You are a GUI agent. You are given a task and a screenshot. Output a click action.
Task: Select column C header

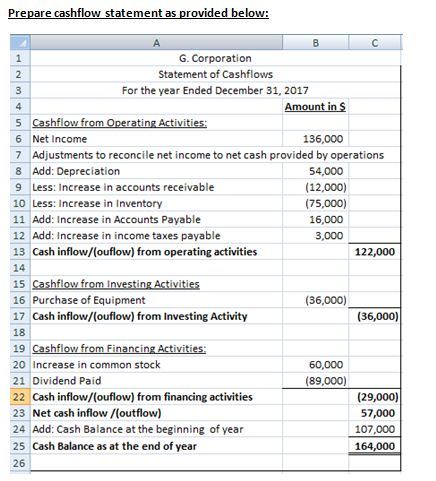pyautogui.click(x=375, y=43)
